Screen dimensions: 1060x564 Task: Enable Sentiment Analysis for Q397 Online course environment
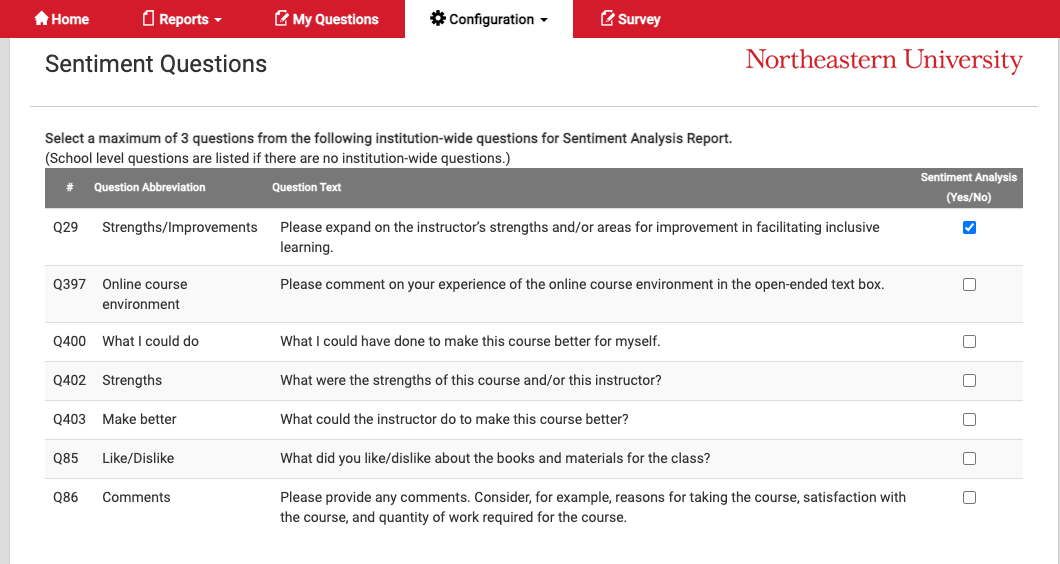pyautogui.click(x=969, y=285)
